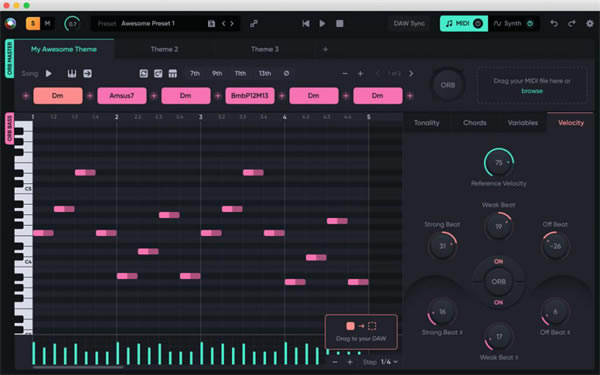The image size is (600, 375).
Task: Select the Amsus7 chord block
Action: [x=122, y=96]
